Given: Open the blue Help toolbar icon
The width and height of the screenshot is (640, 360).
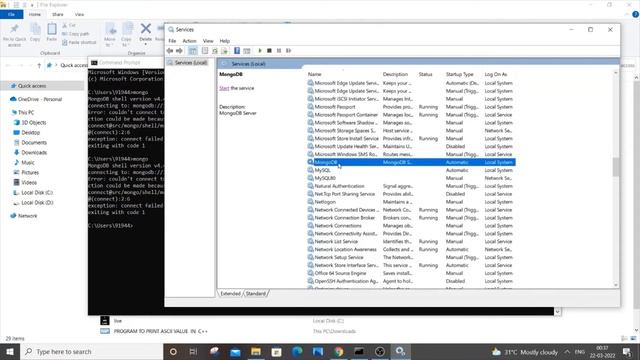Looking at the screenshot, I should pyautogui.click(x=237, y=51).
